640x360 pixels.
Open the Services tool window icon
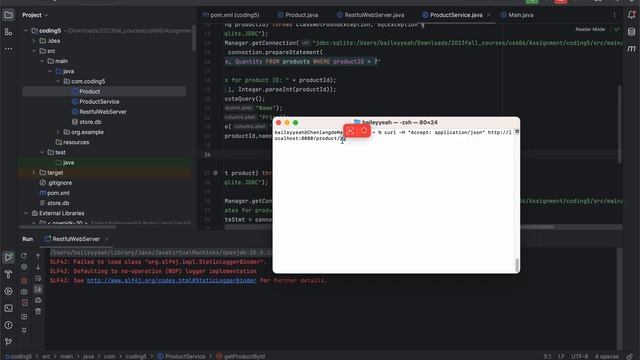pos(8,291)
